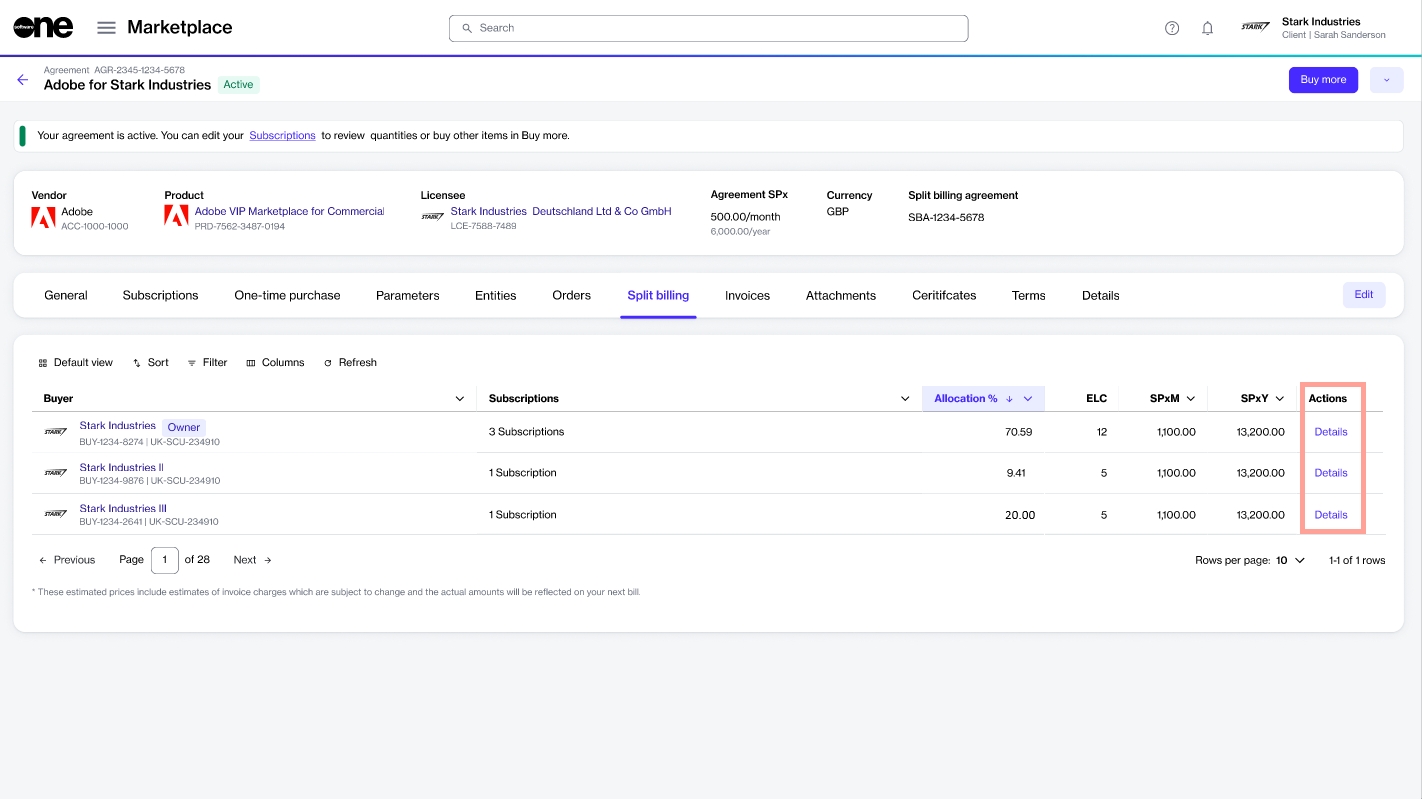Expand dropdown next to Buy more
1422x799 pixels.
click(1386, 80)
